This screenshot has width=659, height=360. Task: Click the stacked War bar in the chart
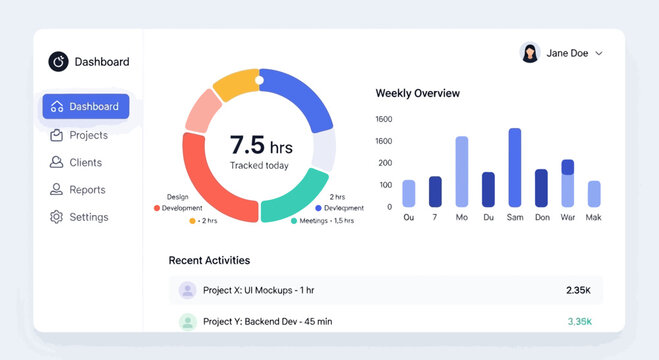(568, 183)
